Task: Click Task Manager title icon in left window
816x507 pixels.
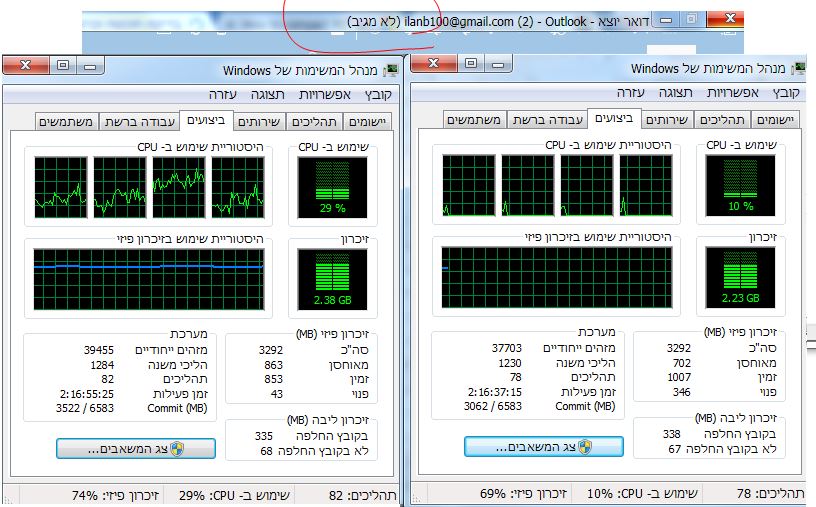Action: [391, 71]
